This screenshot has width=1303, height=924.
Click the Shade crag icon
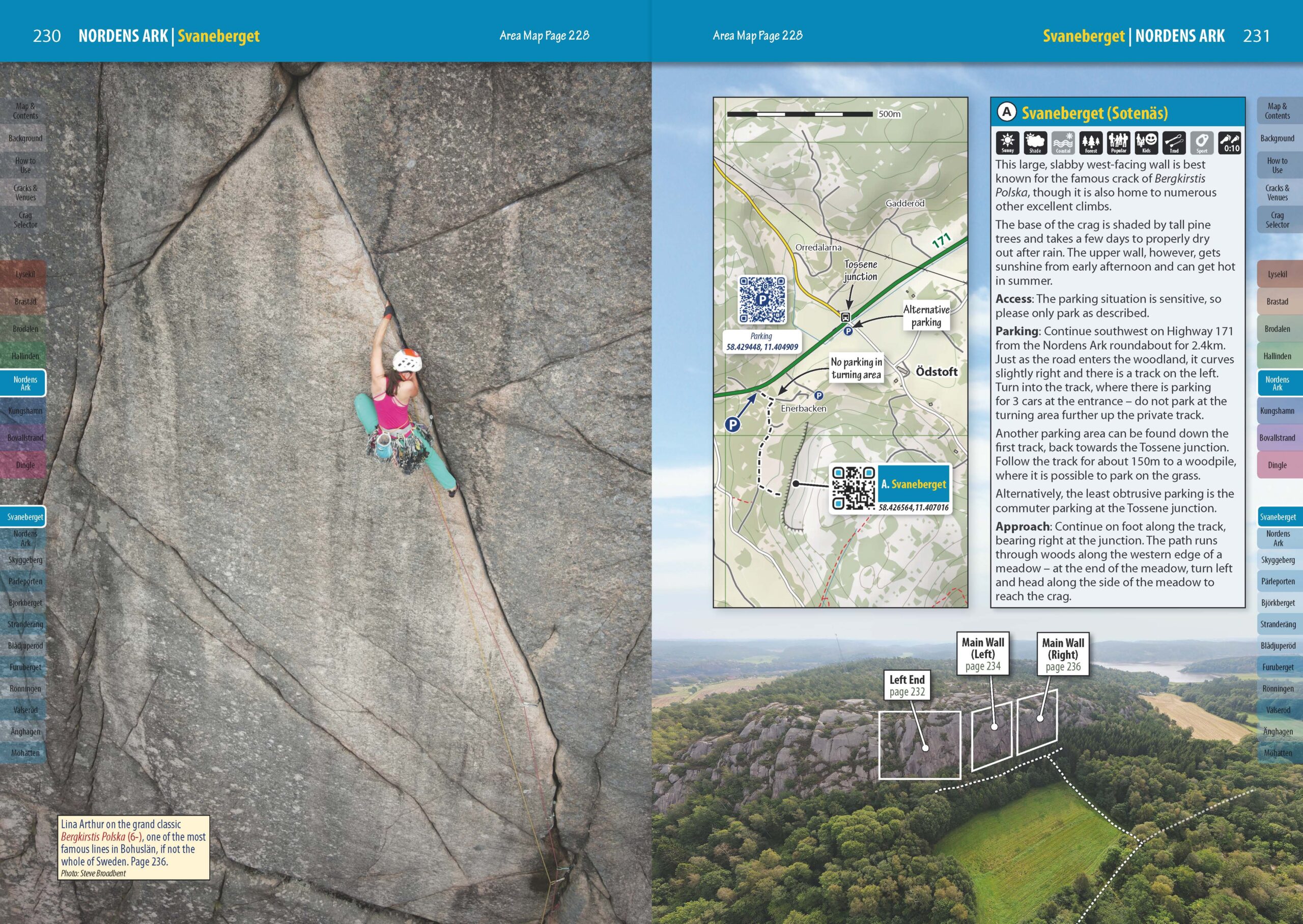pos(1035,142)
